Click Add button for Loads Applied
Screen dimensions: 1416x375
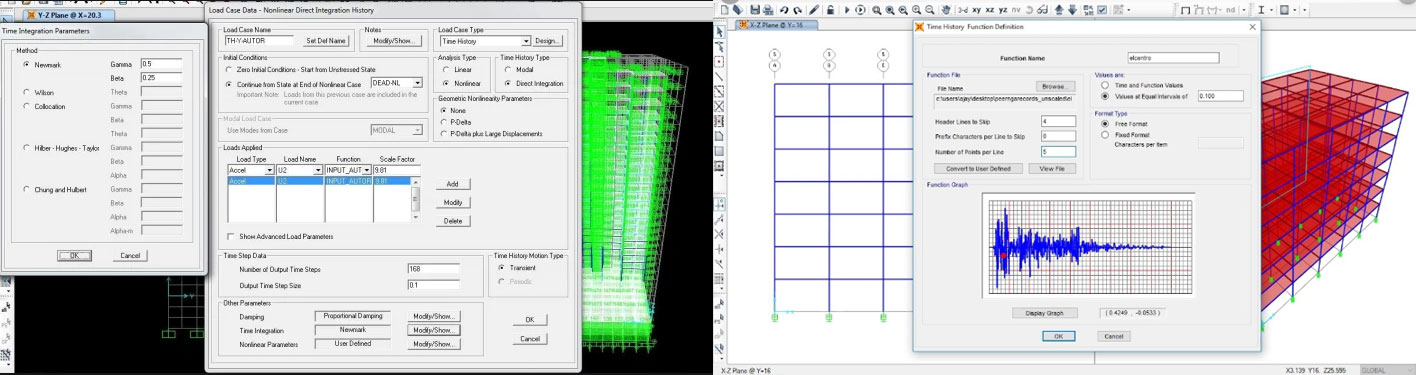(x=452, y=184)
